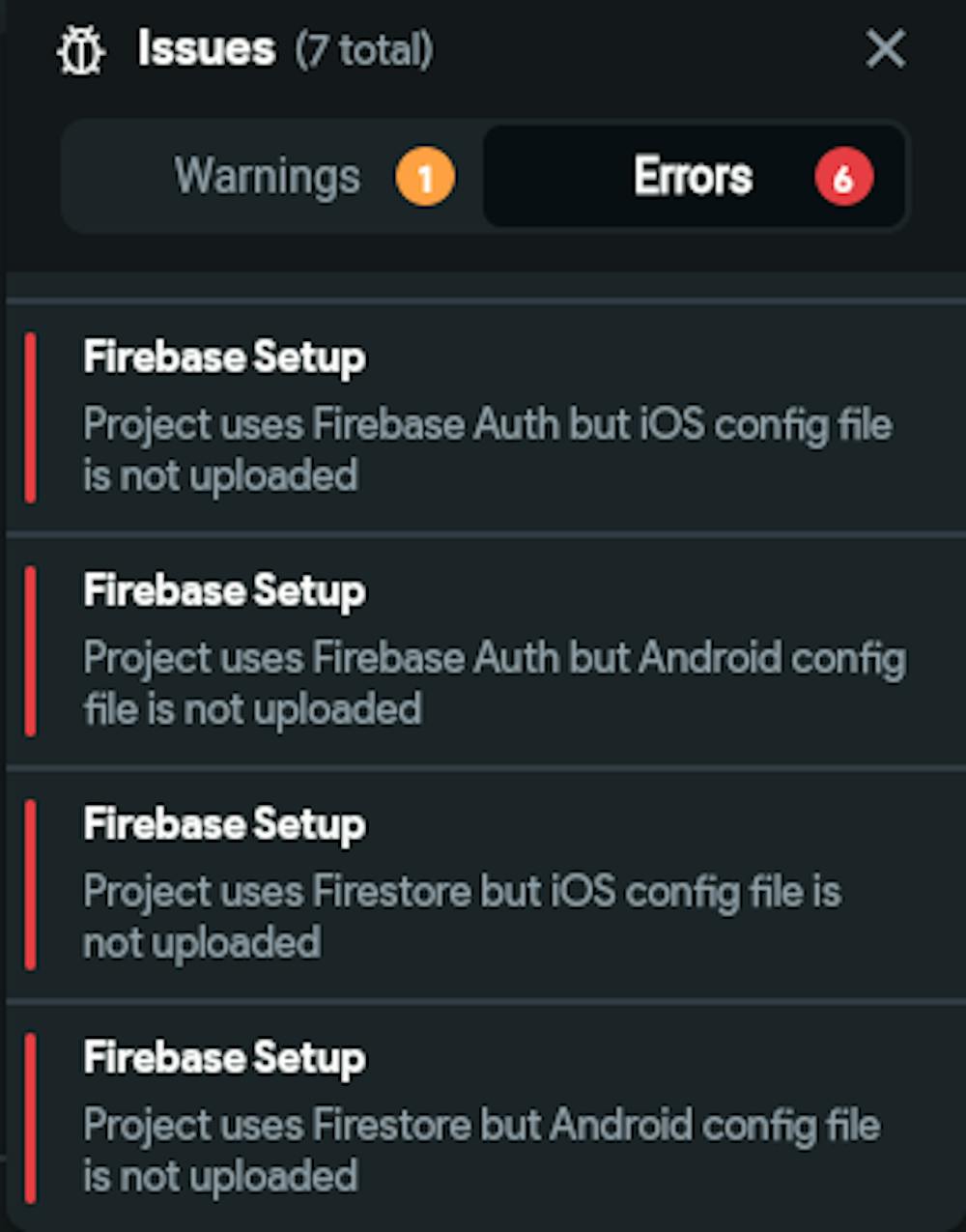The width and height of the screenshot is (966, 1232).
Task: Click Firebase Setup title of Auth Android error
Action: 224,590
